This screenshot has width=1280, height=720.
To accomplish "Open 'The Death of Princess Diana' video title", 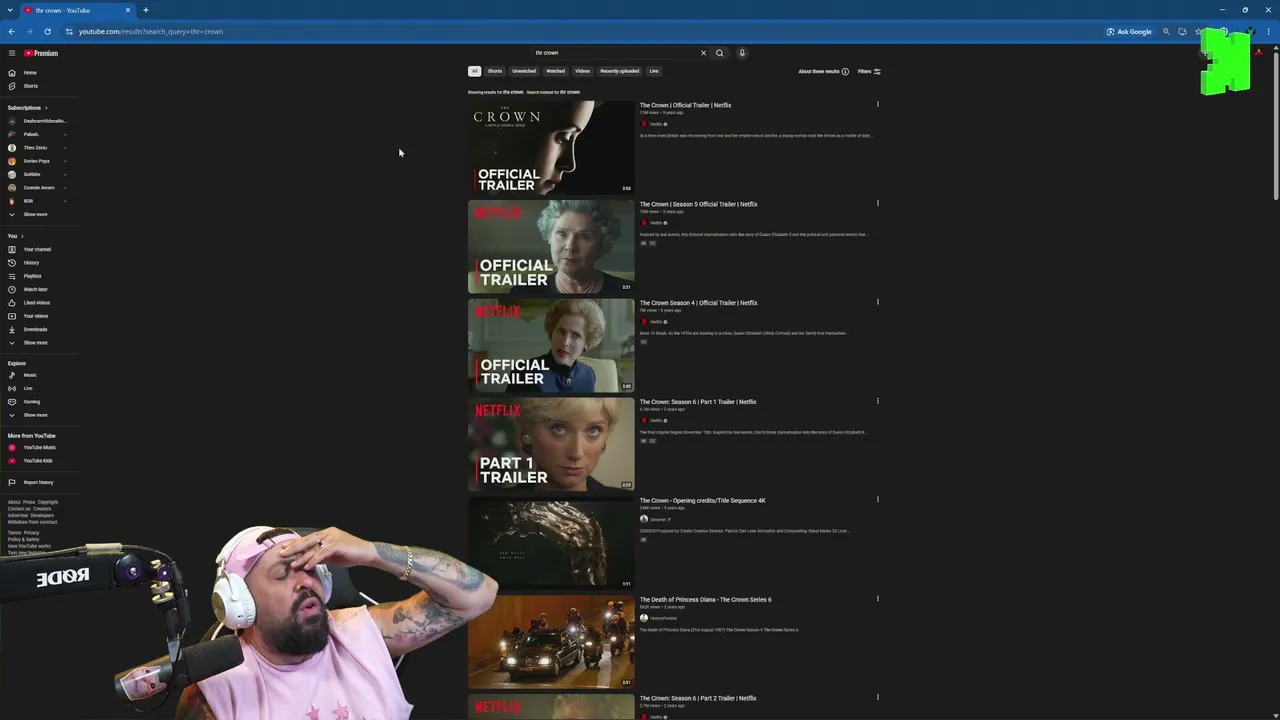I will [705, 600].
